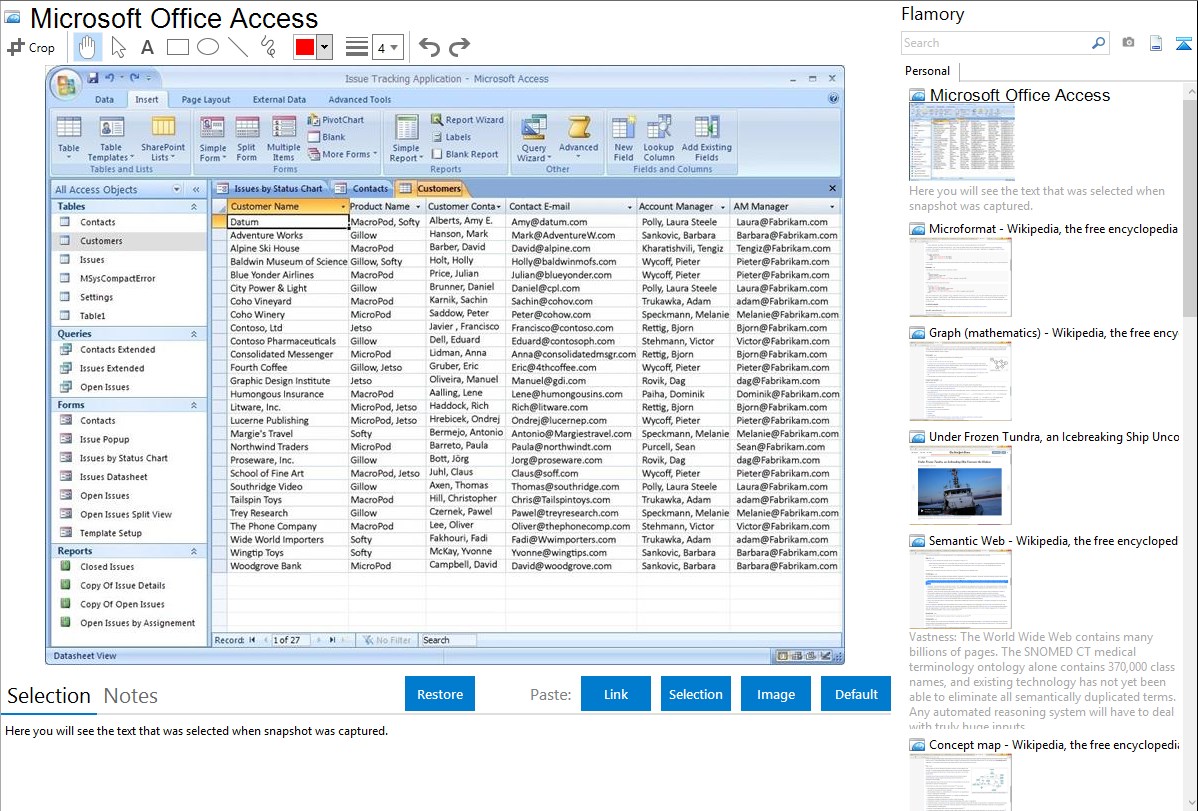Image resolution: width=1198 pixels, height=811 pixels.
Task: Click the document page icon in Flamory header
Action: [x=1156, y=44]
